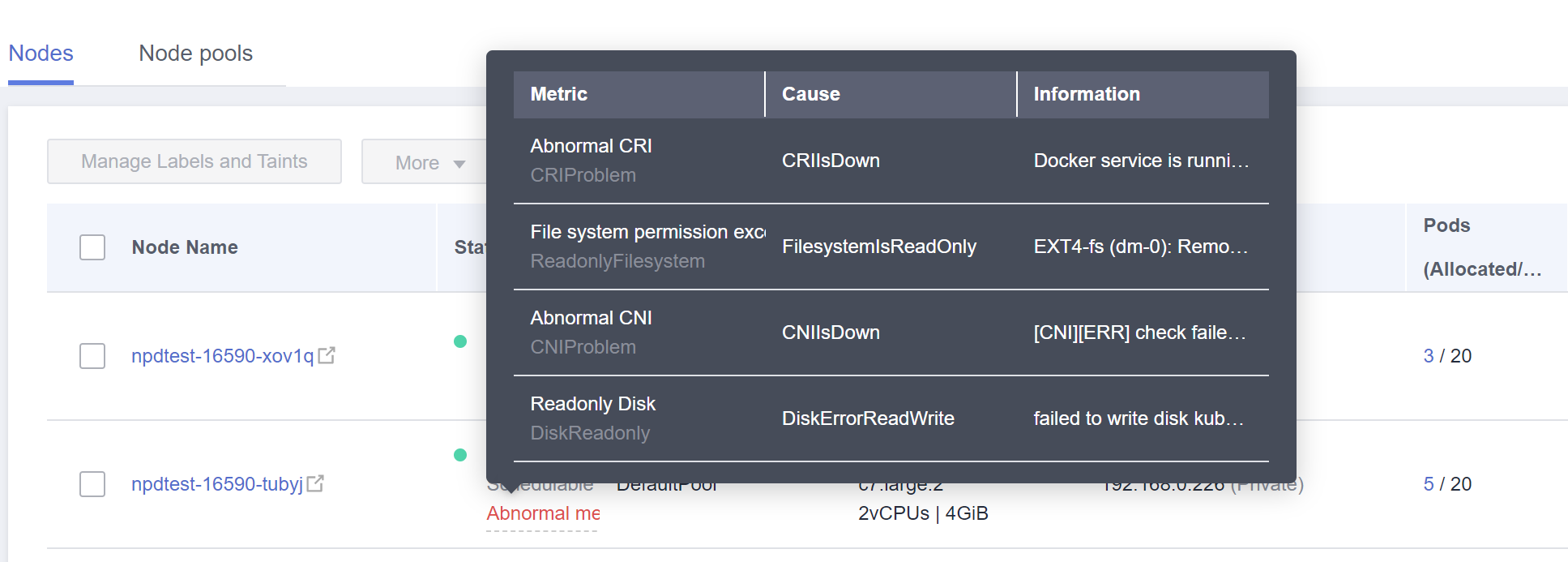Click Manage Labels and Taints button
This screenshot has height=562, width=1568.
click(x=194, y=161)
